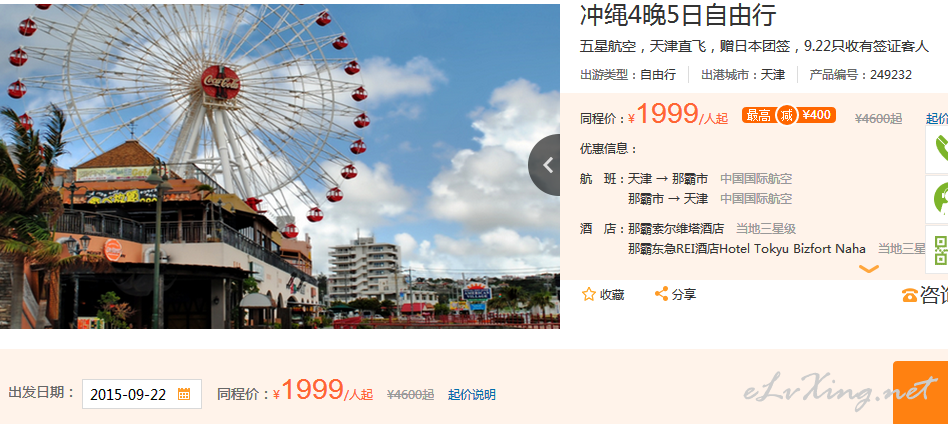Click the 起价说明 link in bottom bar
The width and height of the screenshot is (948, 424).
[472, 395]
